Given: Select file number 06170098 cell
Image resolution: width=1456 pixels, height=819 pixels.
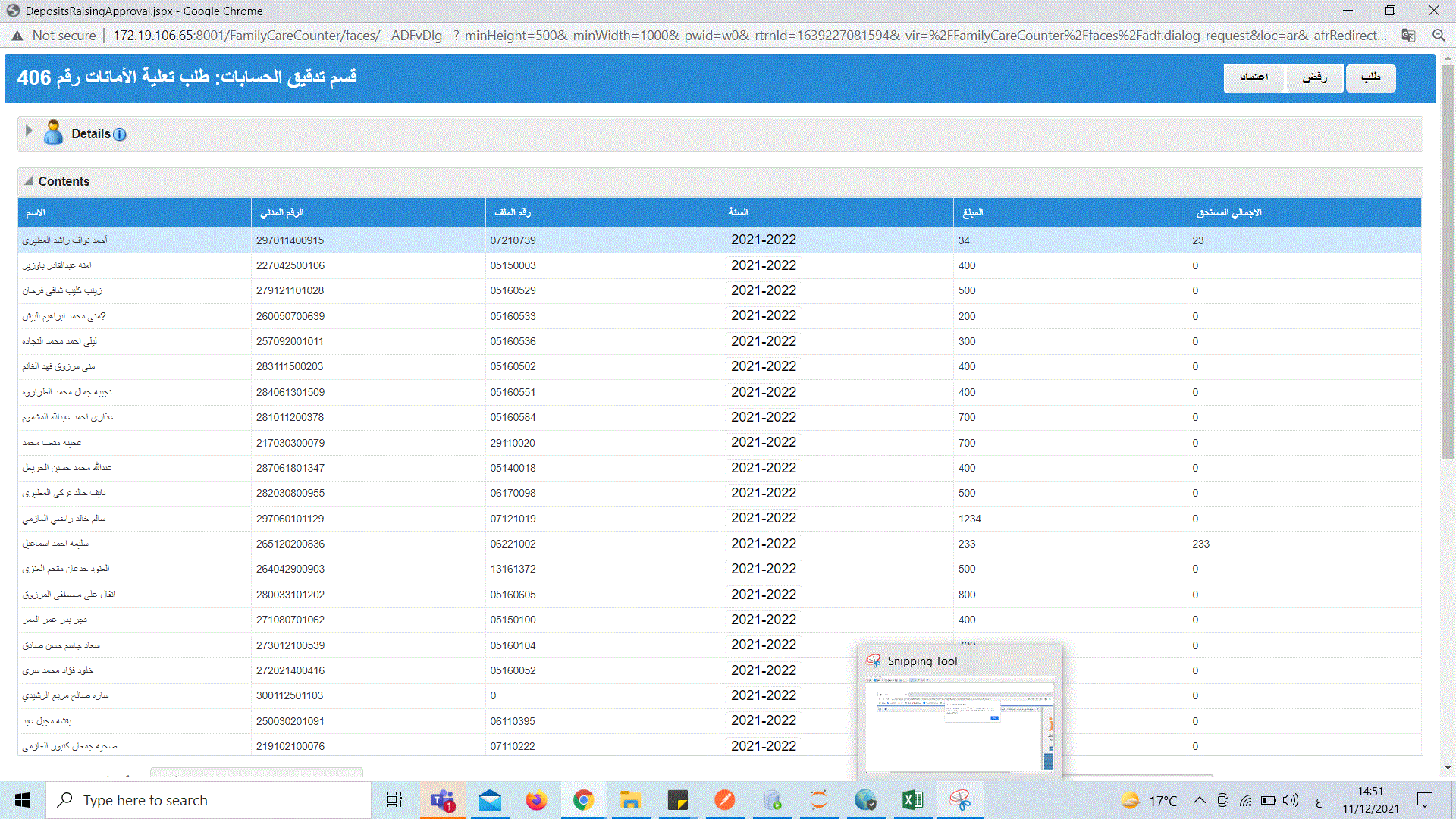Looking at the screenshot, I should point(603,493).
